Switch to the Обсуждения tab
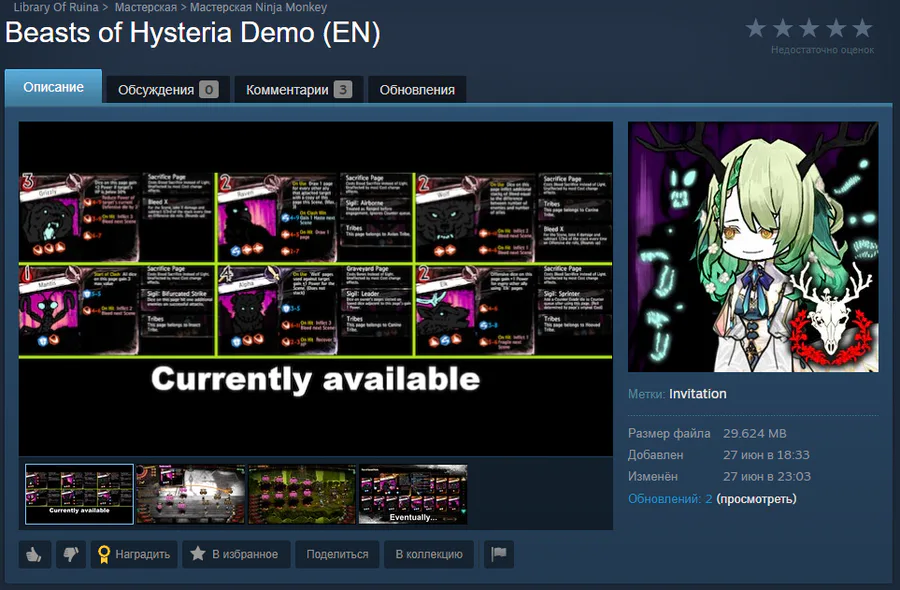Screen dimensions: 900x590 coord(168,90)
